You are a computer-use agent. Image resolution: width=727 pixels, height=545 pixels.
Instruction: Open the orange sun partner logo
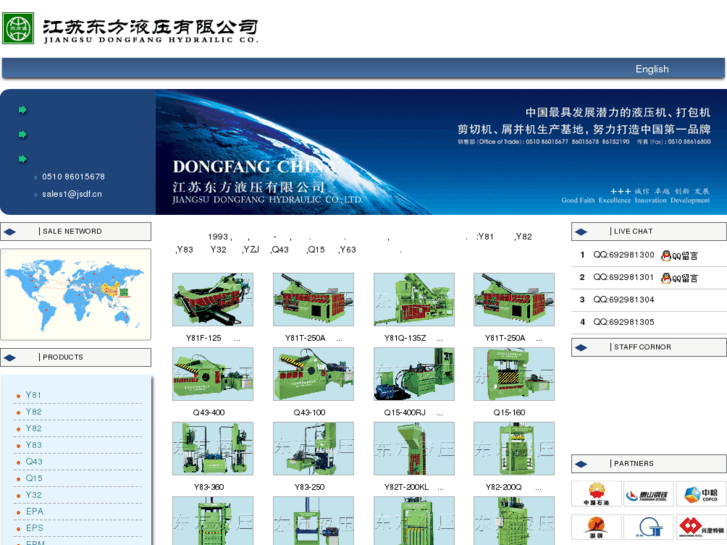(x=596, y=527)
